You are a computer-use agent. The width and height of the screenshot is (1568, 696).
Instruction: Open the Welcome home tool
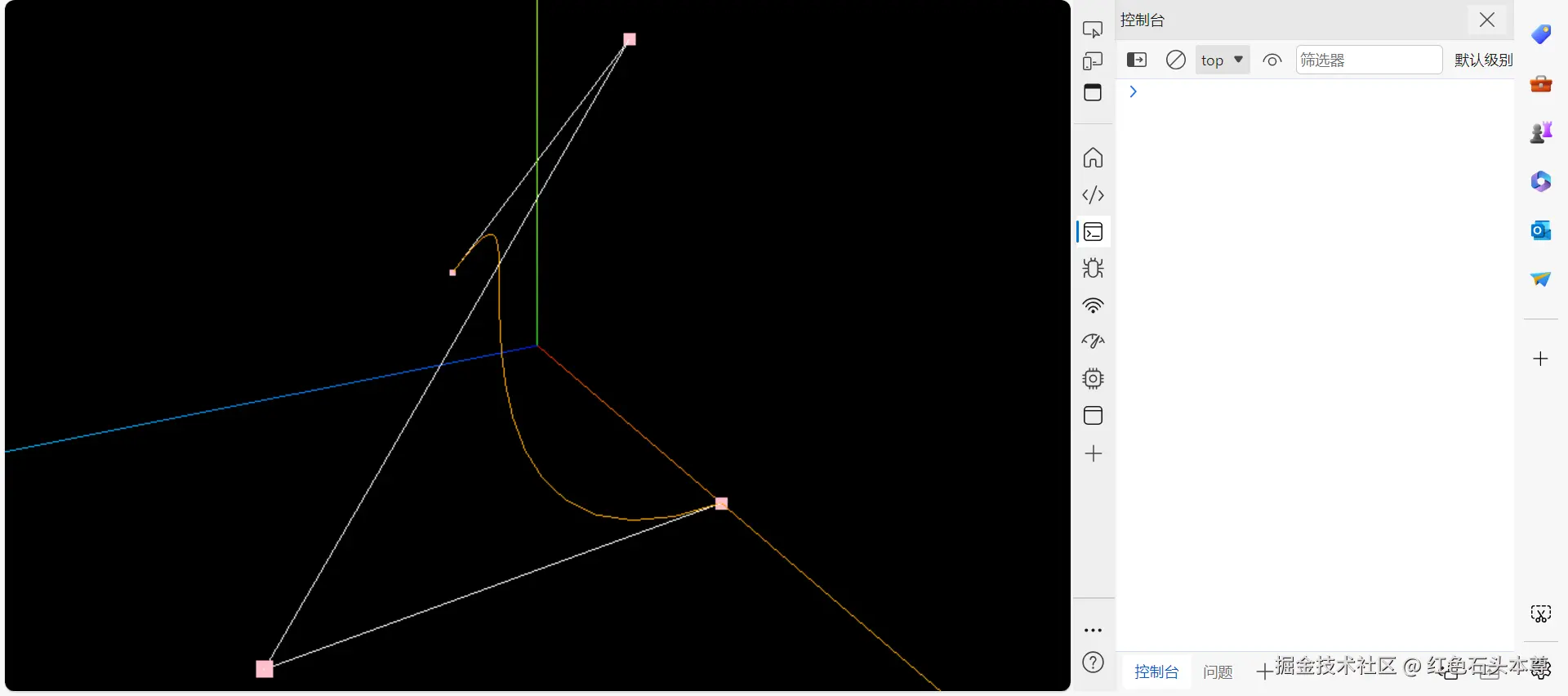click(x=1093, y=157)
